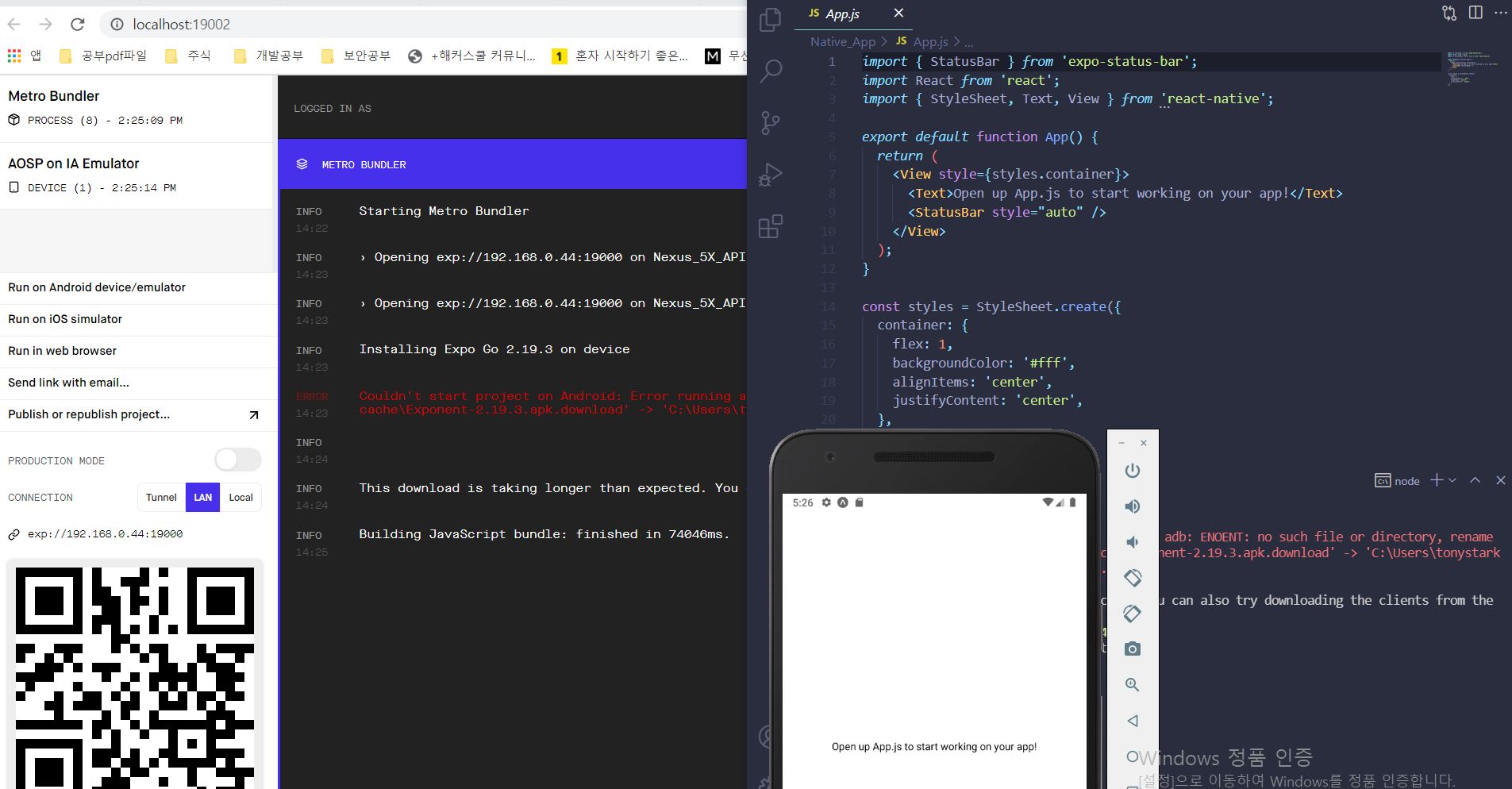Open VS Code compare changes icon

coord(1449,13)
